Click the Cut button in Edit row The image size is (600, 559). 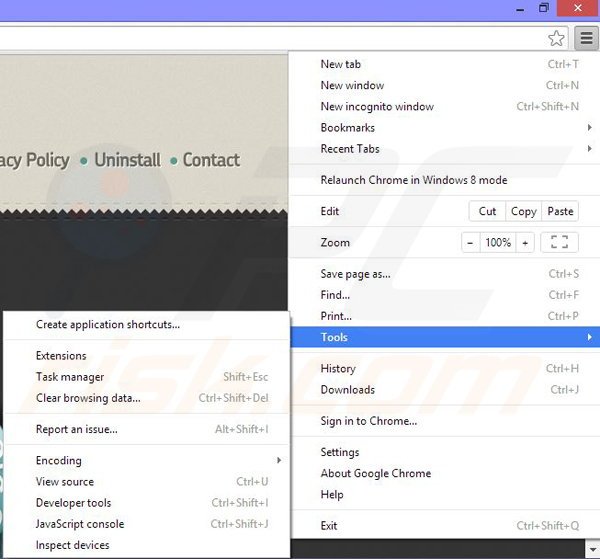[487, 212]
